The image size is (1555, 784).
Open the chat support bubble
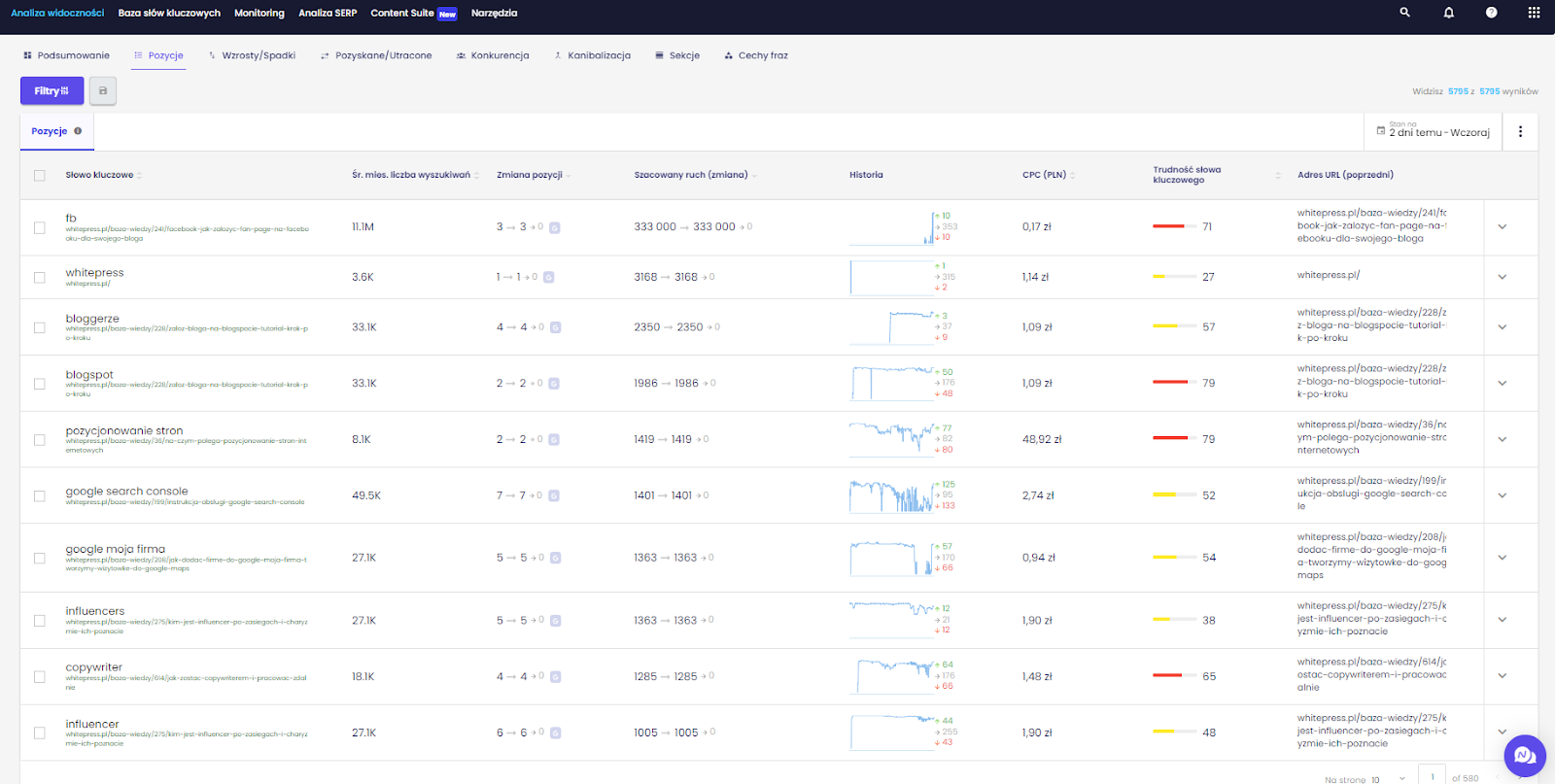pos(1525,756)
